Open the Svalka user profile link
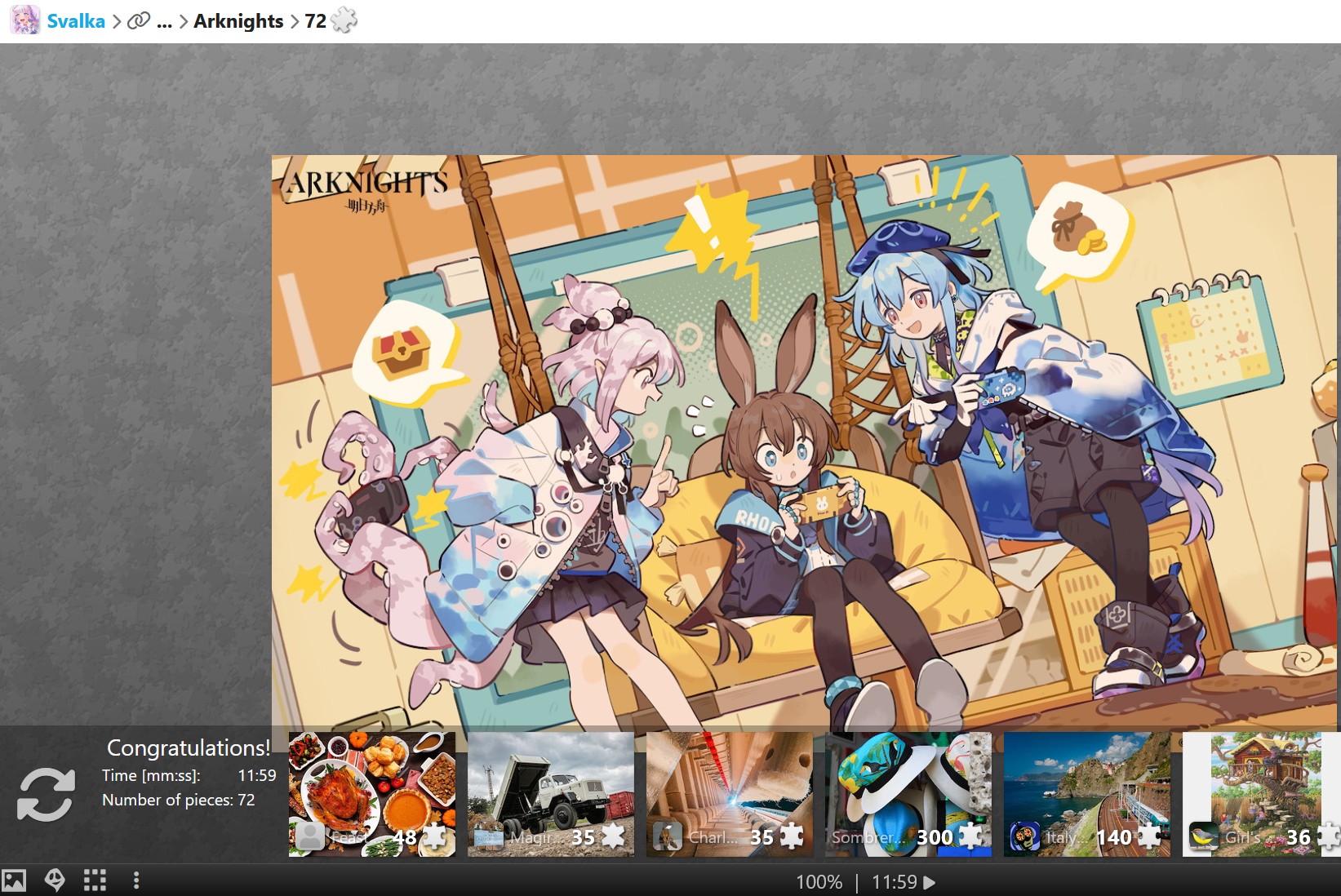Viewport: 1341px width, 896px height. tap(76, 21)
